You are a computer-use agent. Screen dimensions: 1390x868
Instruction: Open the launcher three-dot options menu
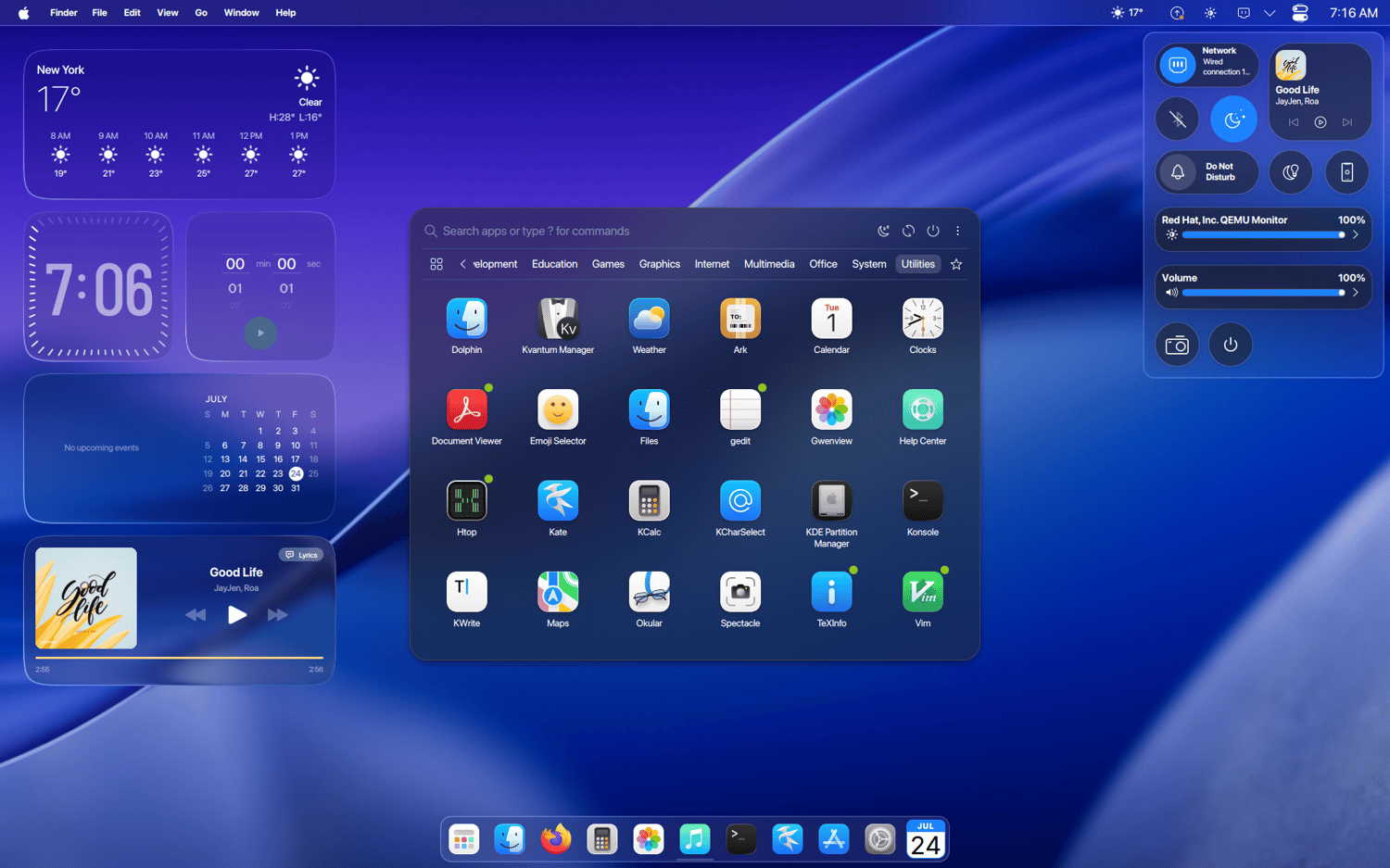tap(958, 231)
